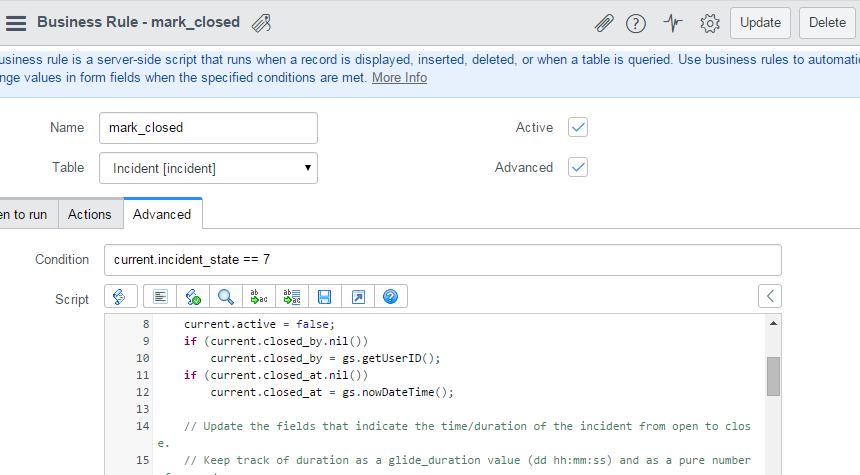
Task: Click the Condition field label
Action: [x=62, y=259]
